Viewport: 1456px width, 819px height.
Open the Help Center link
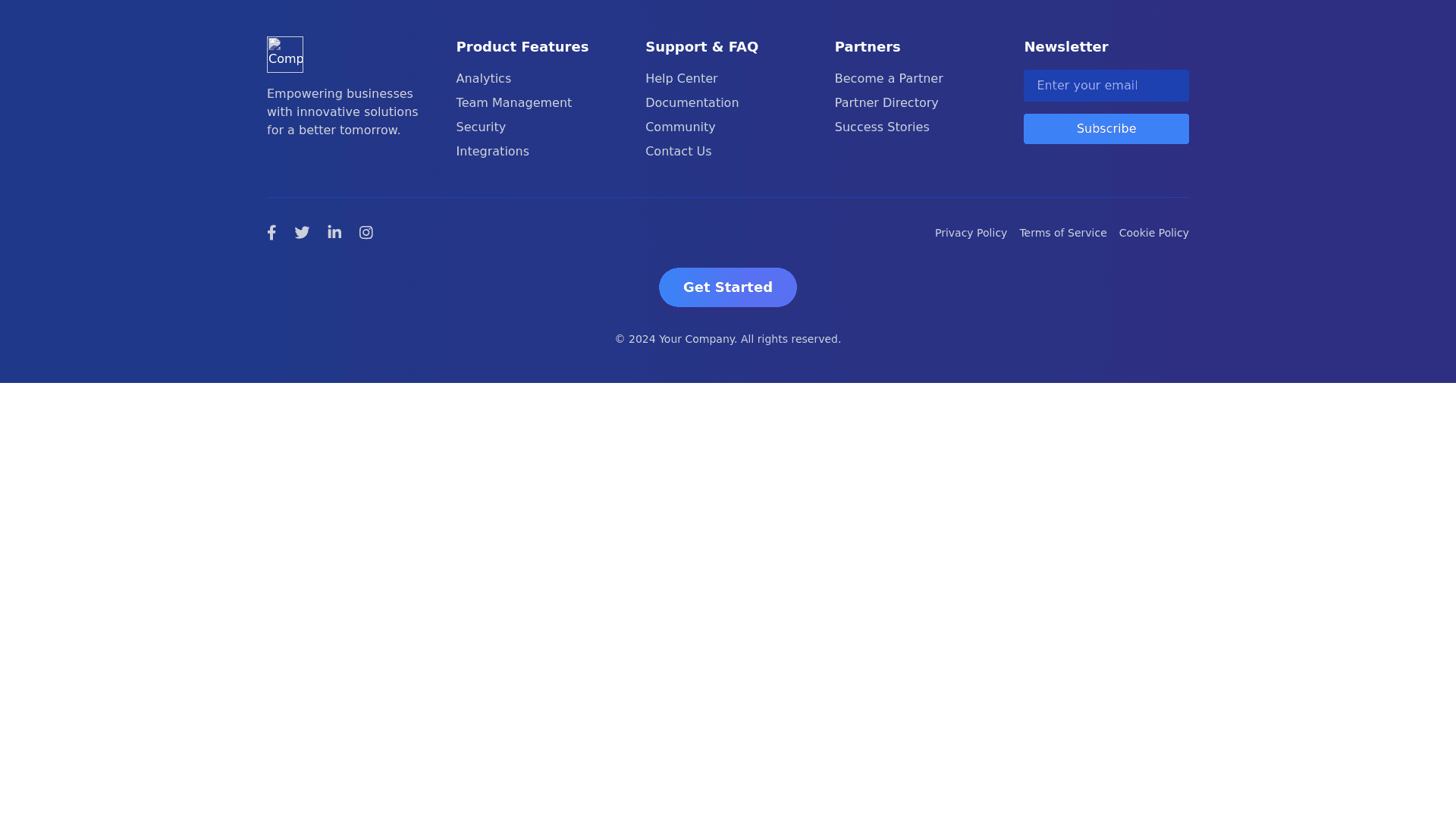click(681, 79)
